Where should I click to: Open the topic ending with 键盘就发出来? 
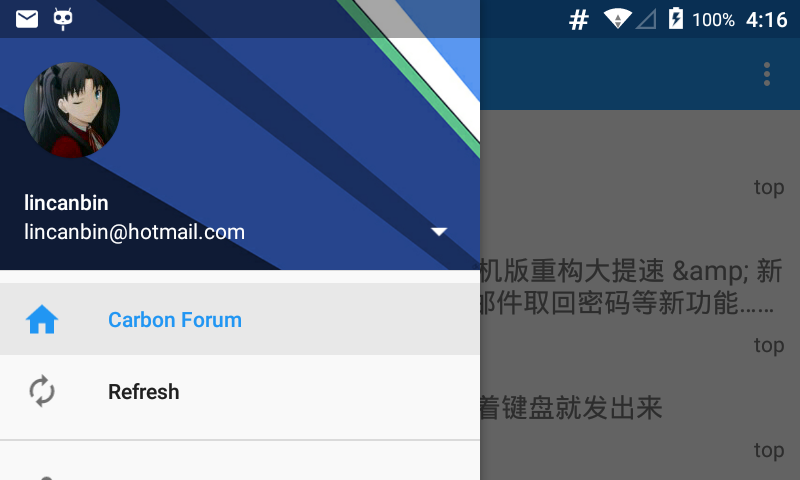coord(571,408)
